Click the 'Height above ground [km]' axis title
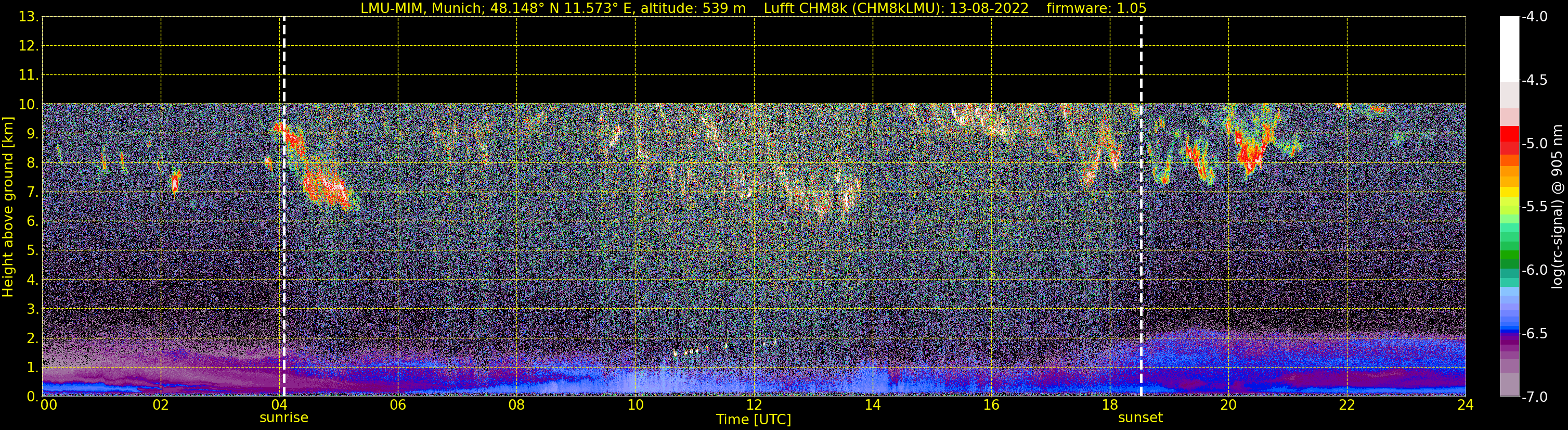 click(x=8, y=207)
